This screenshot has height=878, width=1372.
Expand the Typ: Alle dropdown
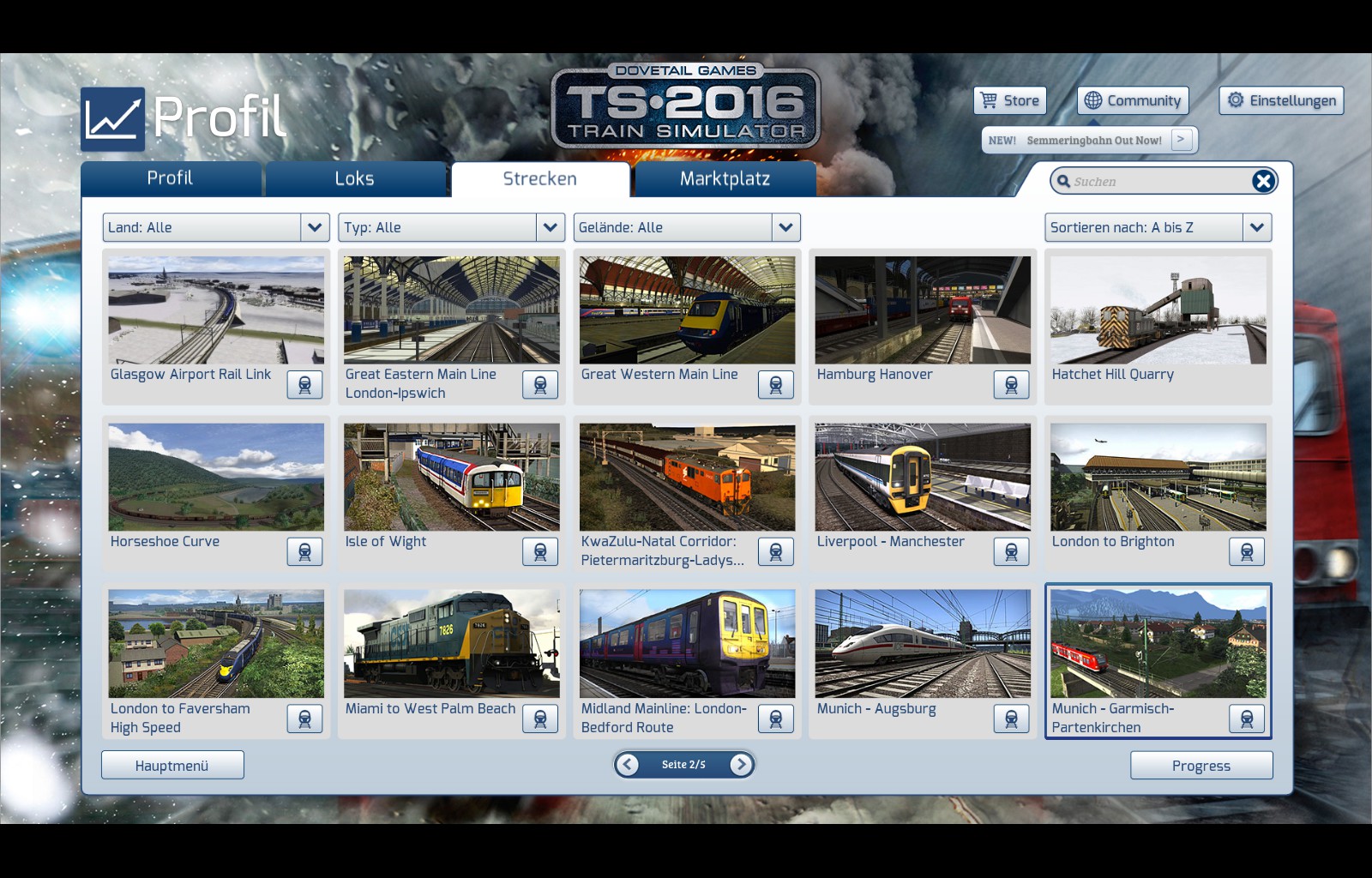(452, 227)
